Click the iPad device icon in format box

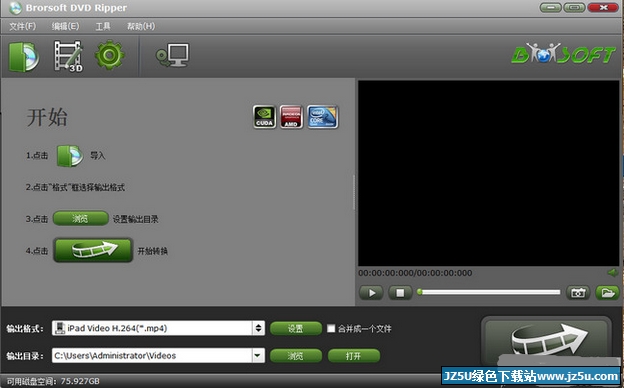pyautogui.click(x=60, y=328)
